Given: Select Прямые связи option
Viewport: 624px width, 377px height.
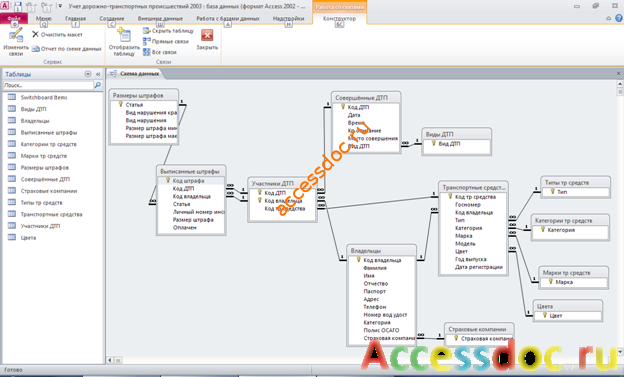Looking at the screenshot, I should click(x=166, y=41).
